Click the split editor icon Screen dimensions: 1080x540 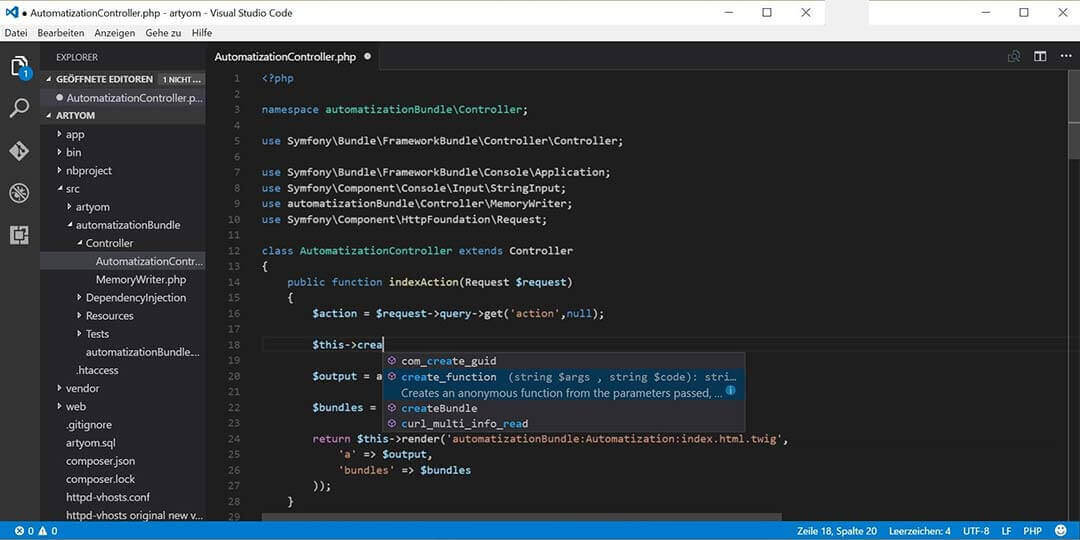[x=1040, y=57]
